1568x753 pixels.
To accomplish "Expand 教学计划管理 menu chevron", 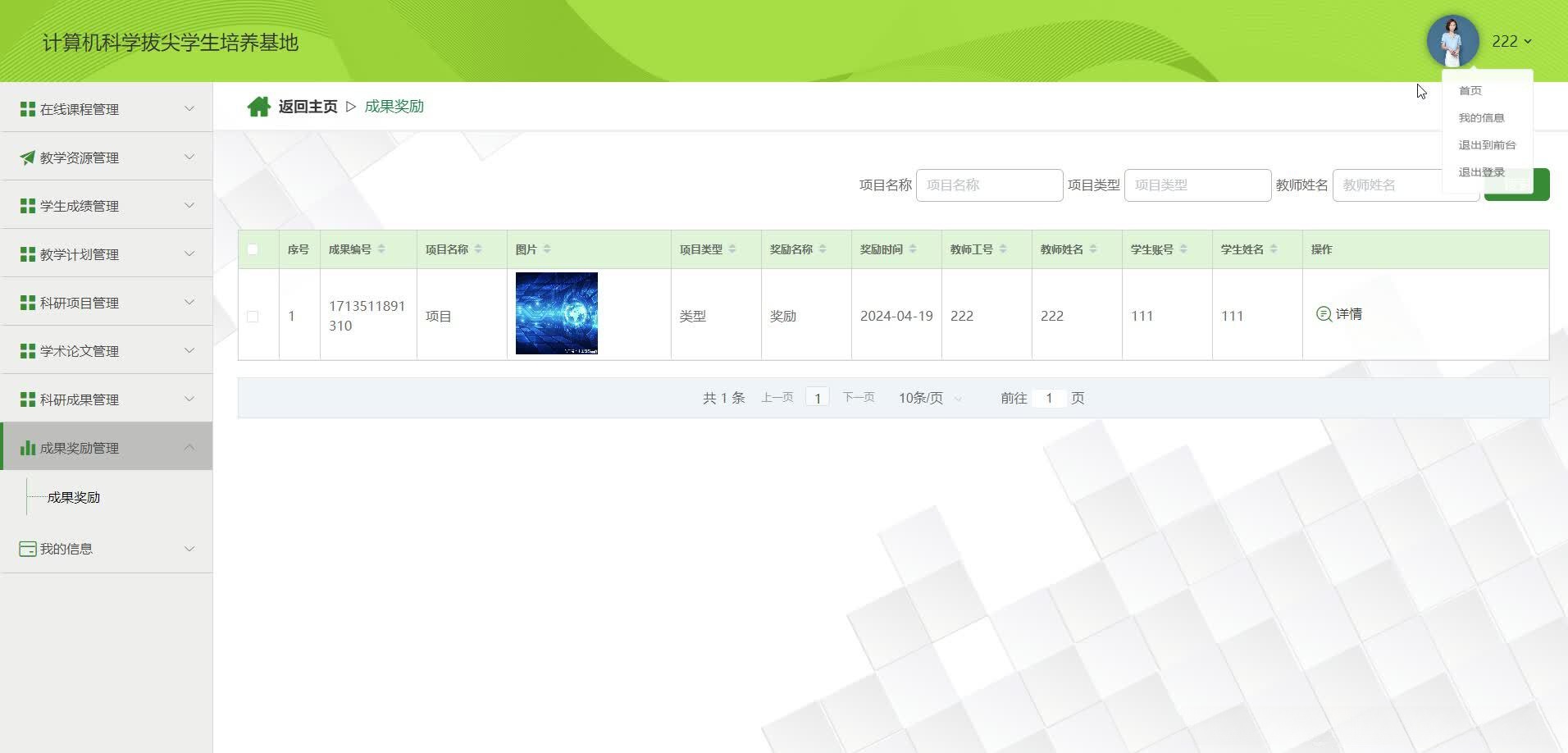I will (x=189, y=253).
